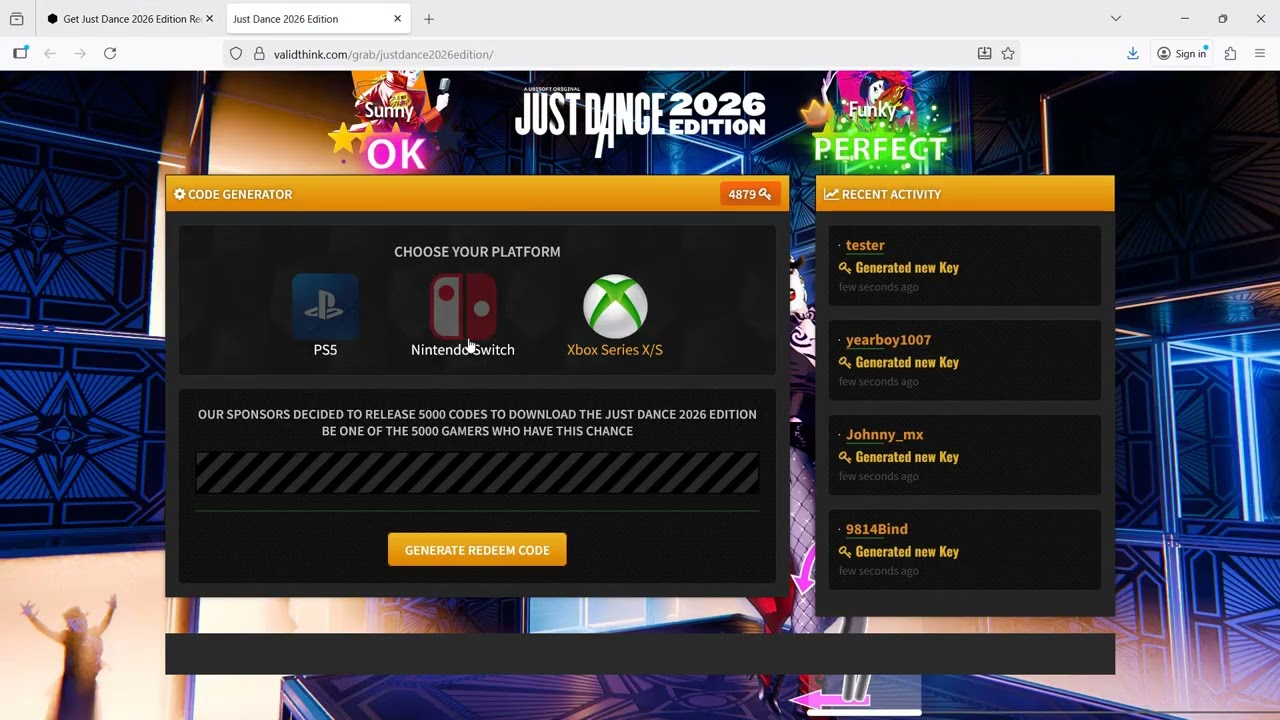Click the Sign in account button

(1181, 54)
